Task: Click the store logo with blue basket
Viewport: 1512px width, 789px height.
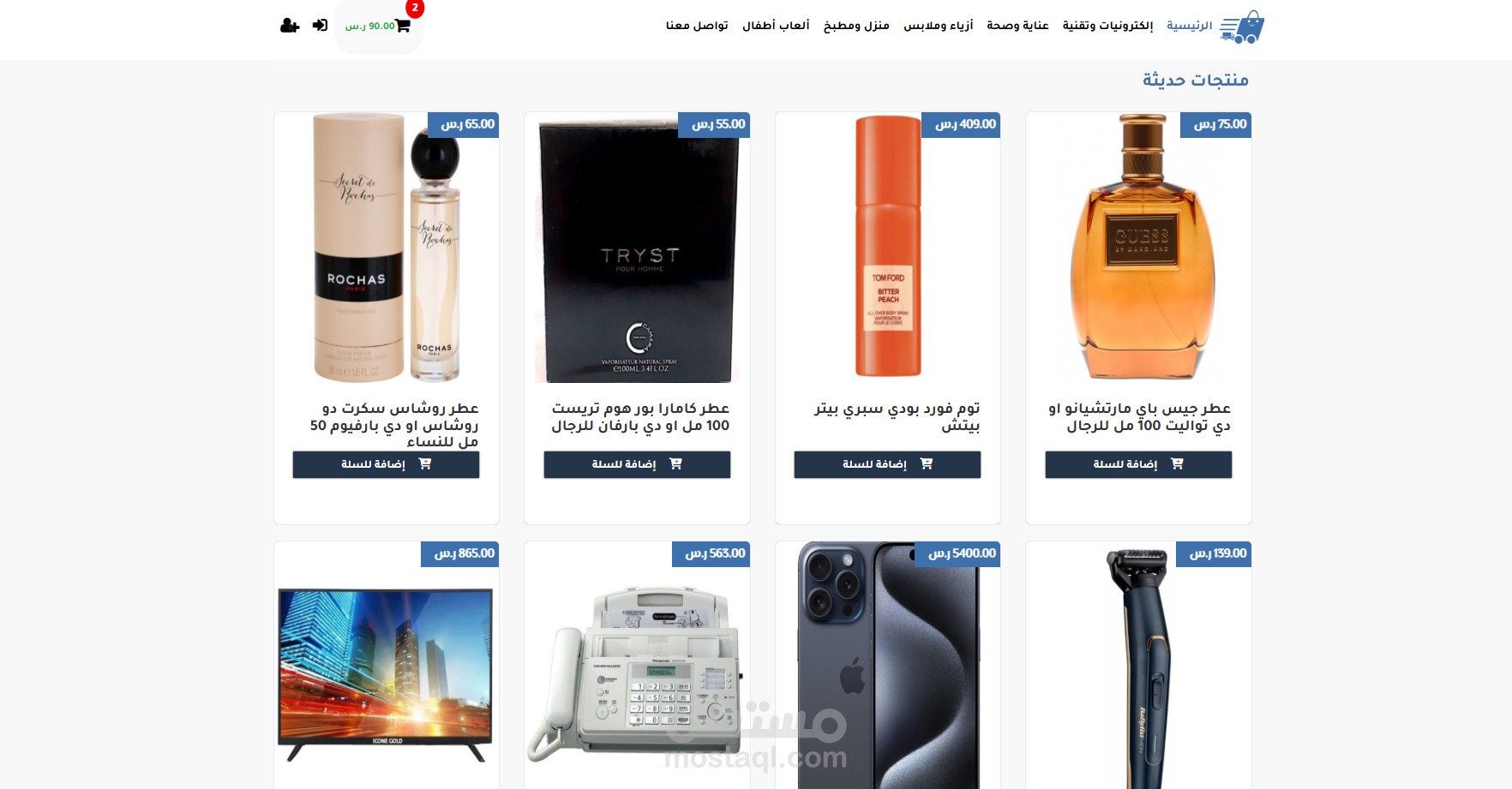Action: tap(1242, 27)
